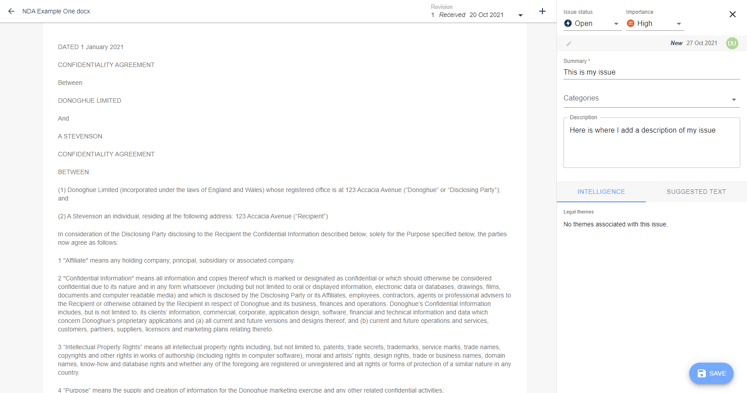Image resolution: width=747 pixels, height=393 pixels.
Task: Click the orange High importance icon
Action: [x=630, y=23]
